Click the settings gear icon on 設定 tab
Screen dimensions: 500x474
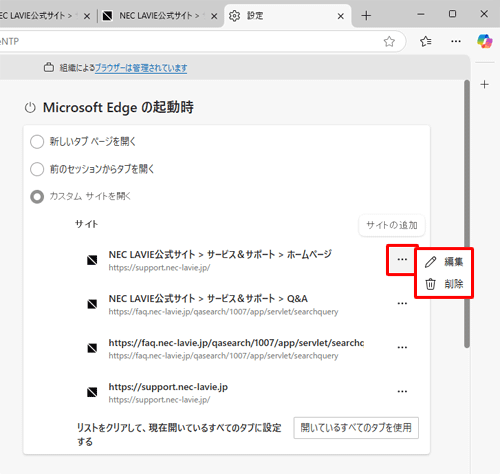click(x=234, y=16)
